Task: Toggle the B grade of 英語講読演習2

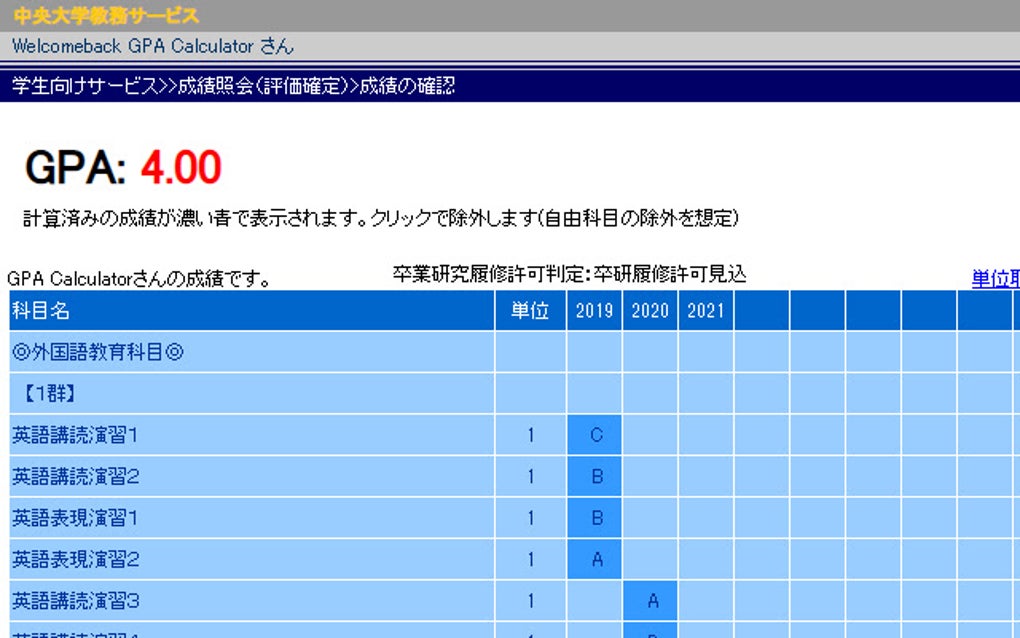Action: 595,477
